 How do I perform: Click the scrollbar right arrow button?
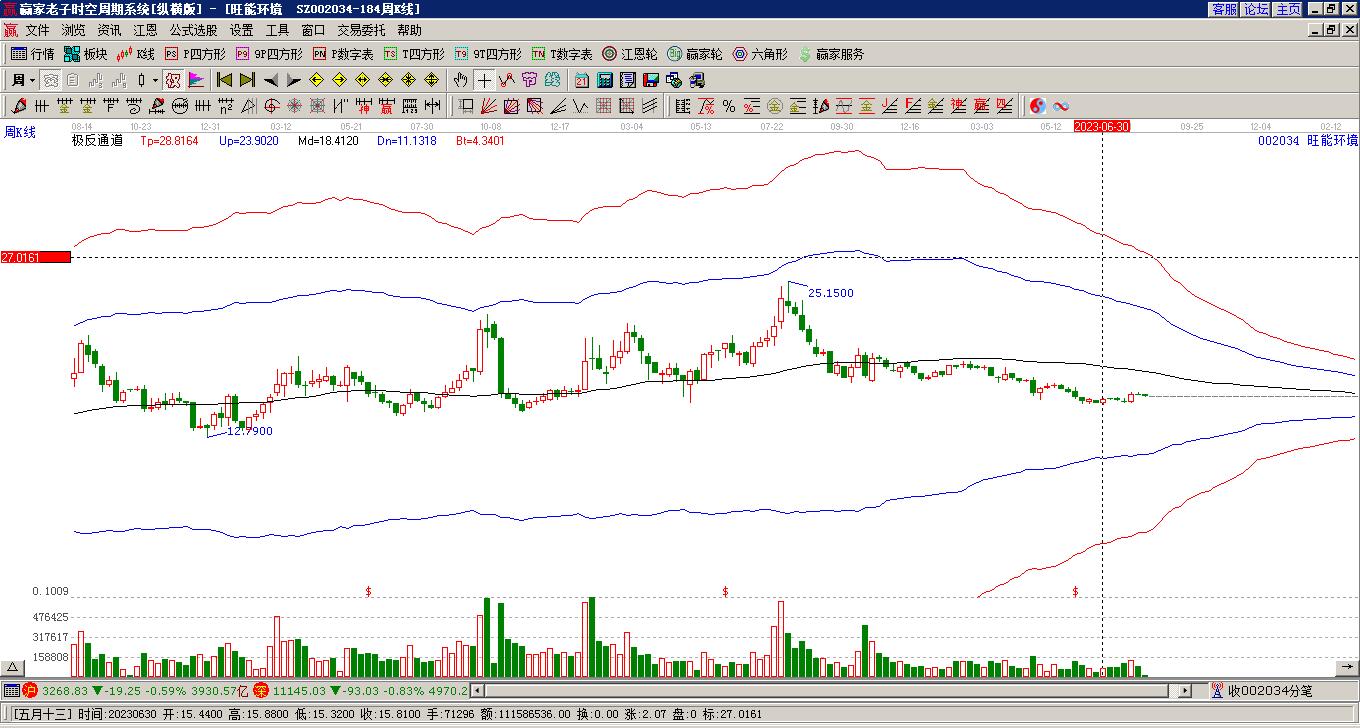[1186, 690]
